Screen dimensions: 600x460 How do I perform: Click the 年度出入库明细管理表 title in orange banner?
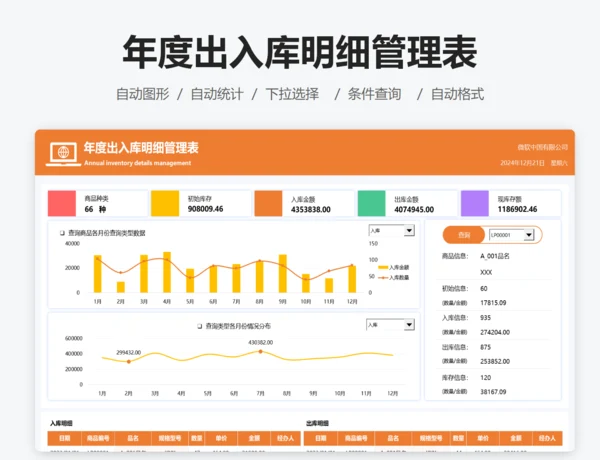(x=141, y=148)
